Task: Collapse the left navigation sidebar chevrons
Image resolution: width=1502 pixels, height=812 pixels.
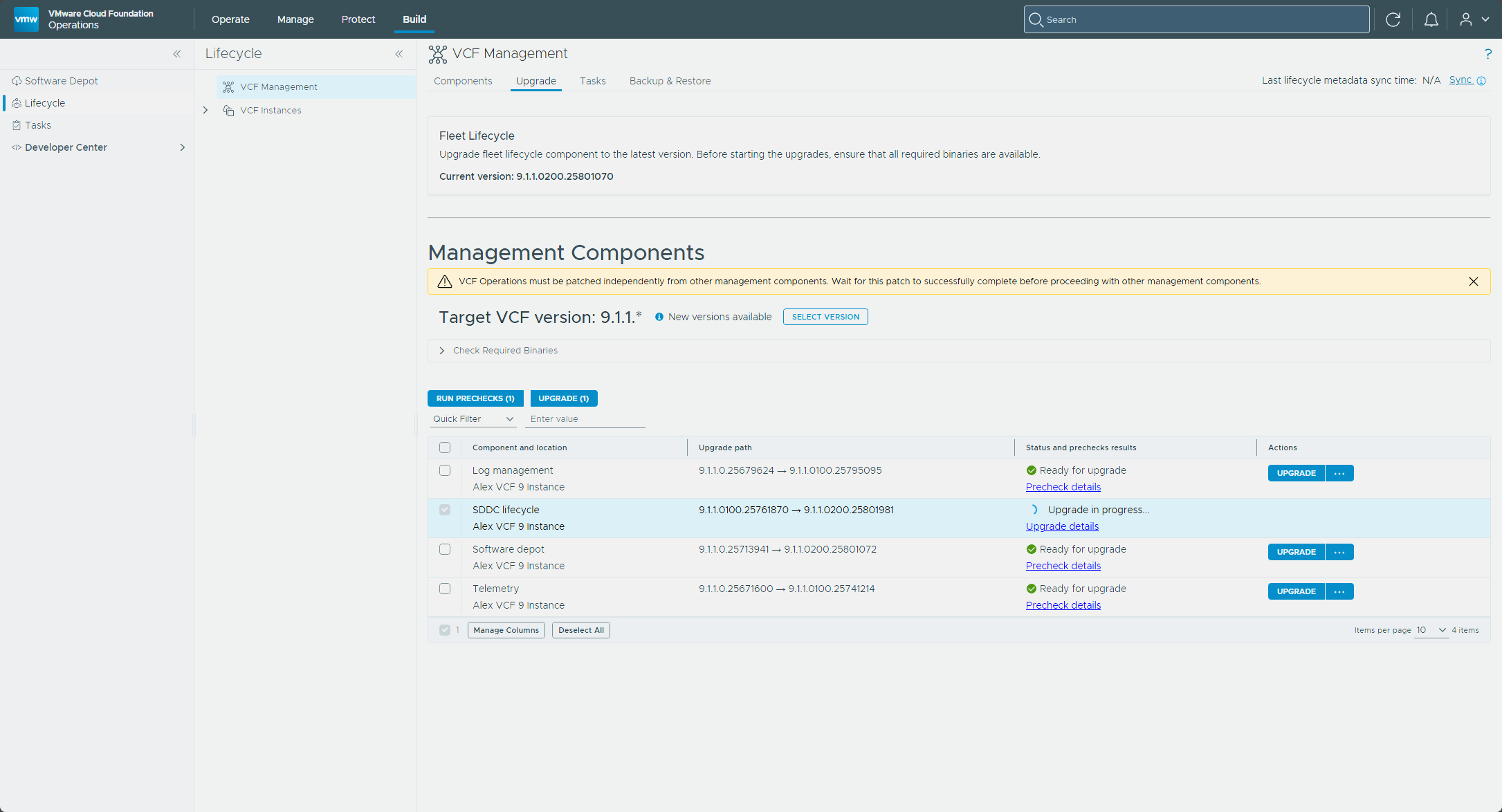Action: pos(177,54)
